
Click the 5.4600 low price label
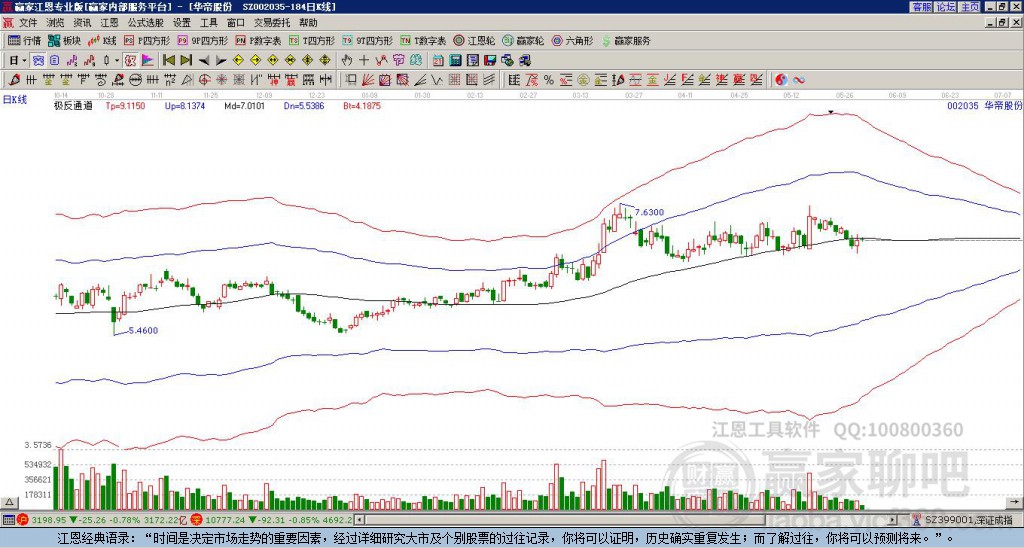142,330
